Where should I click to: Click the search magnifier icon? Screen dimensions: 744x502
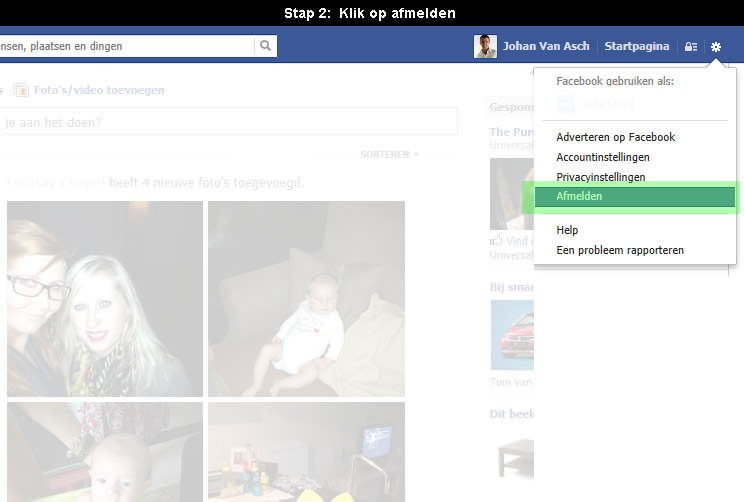click(265, 46)
